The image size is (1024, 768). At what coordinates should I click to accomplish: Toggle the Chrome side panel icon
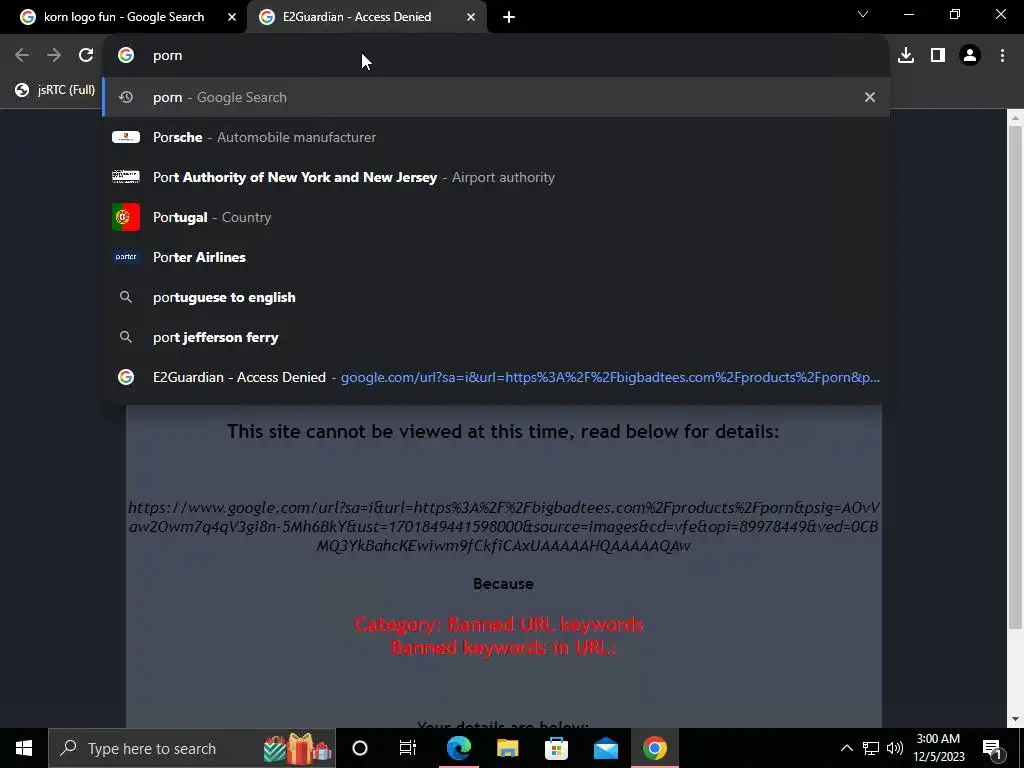[x=938, y=56]
